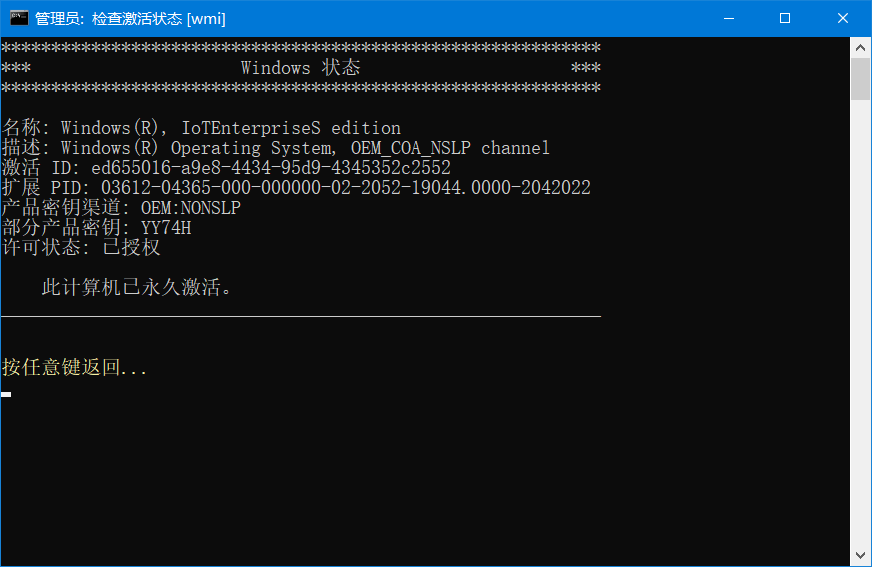
Task: Click the title bar text 管理员: 检查激活状态
Action: tap(130, 19)
